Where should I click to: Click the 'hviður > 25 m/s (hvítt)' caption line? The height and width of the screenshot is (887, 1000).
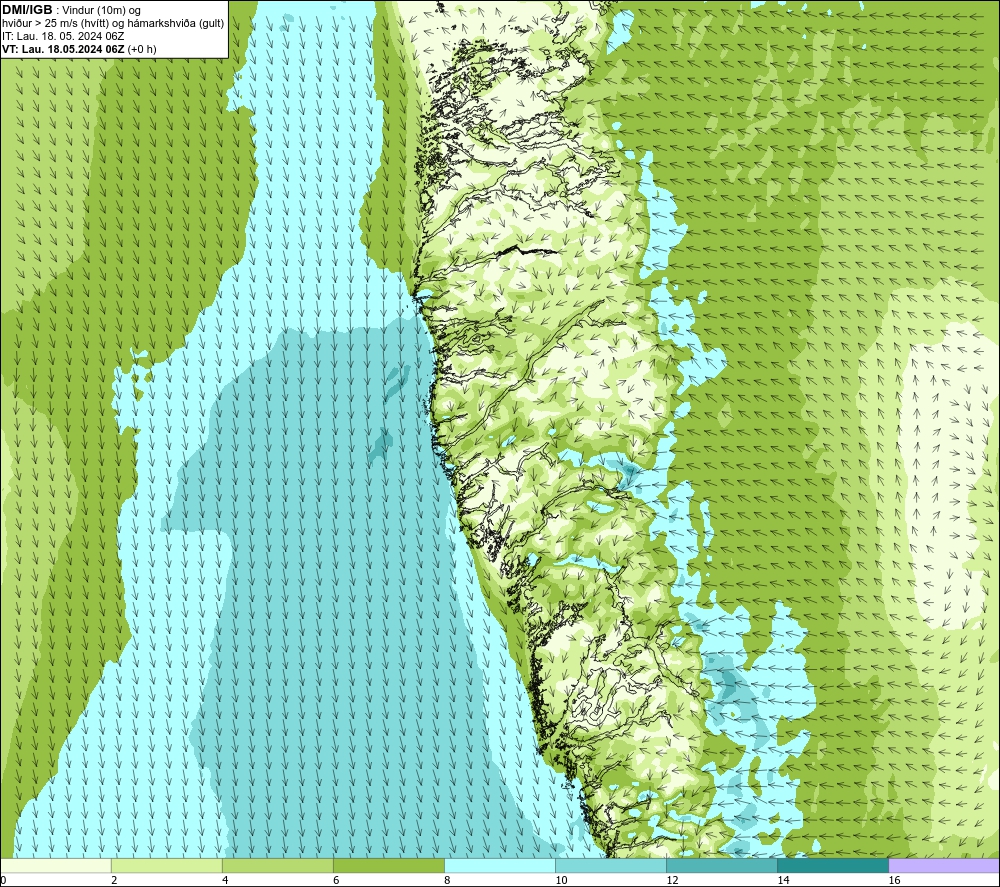pyautogui.click(x=113, y=24)
